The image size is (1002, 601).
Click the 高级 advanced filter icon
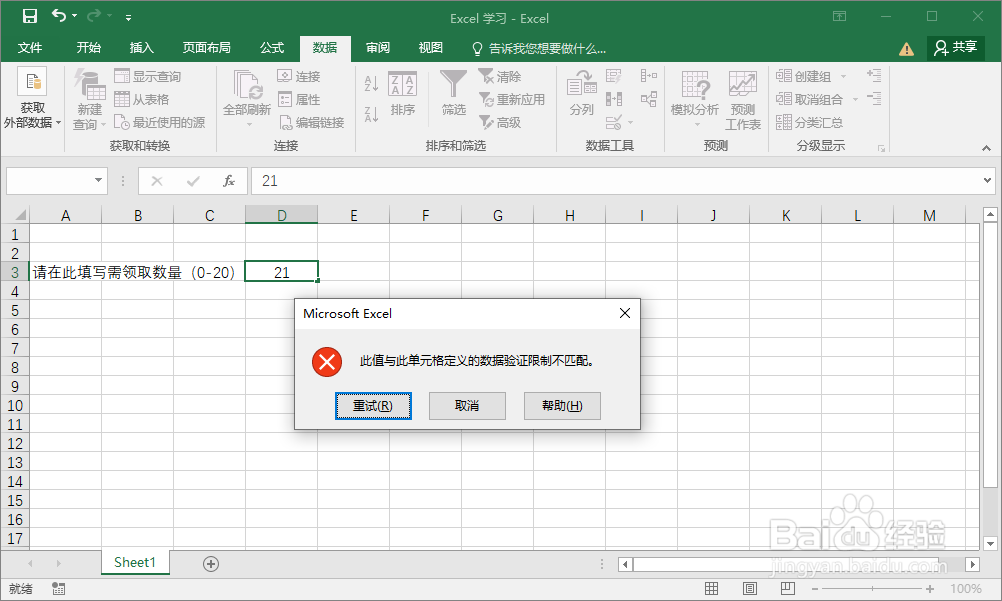pos(486,122)
